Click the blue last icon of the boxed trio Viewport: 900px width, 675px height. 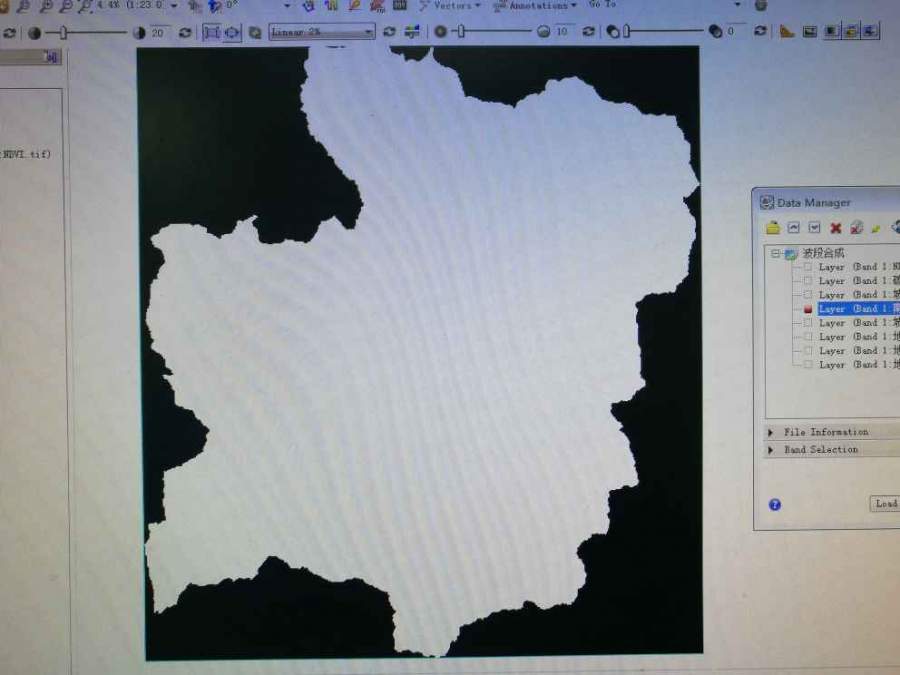pyautogui.click(x=871, y=30)
